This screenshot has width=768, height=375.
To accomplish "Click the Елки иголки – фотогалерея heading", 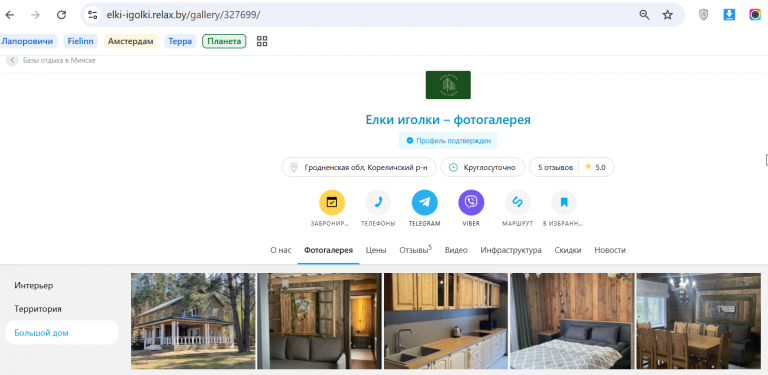I will click(448, 120).
